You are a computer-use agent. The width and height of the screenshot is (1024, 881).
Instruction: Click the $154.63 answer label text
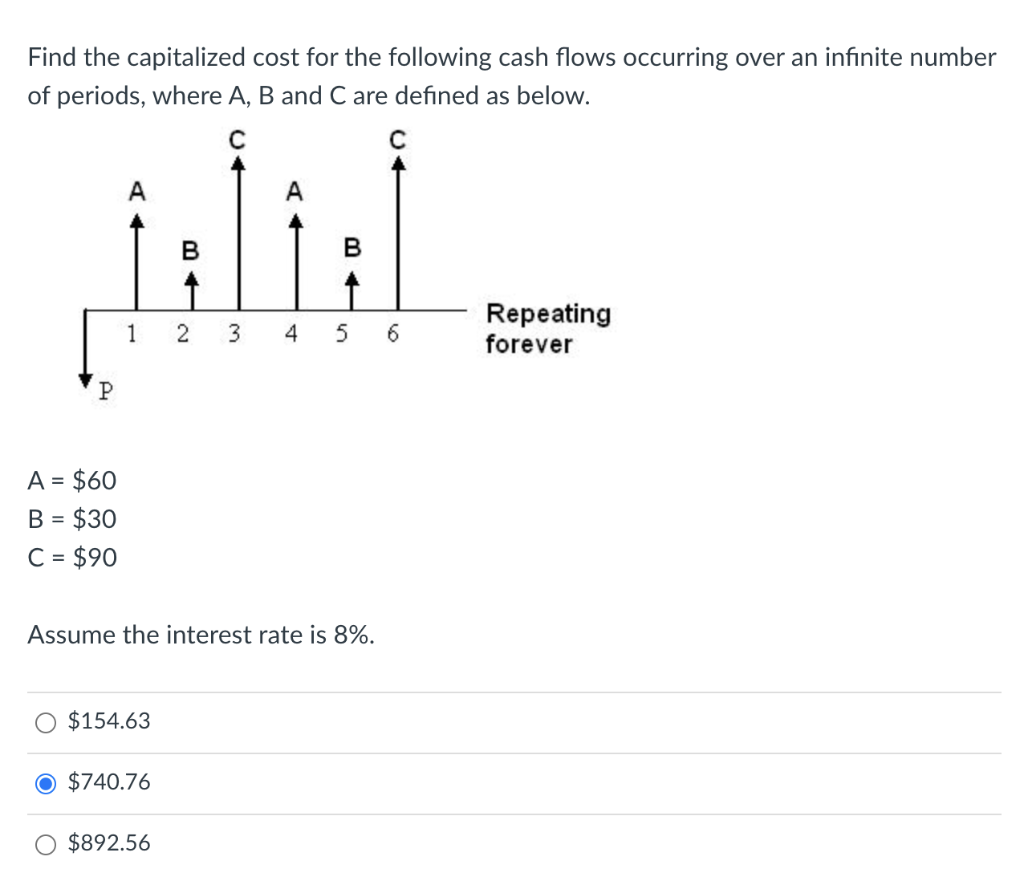108,721
